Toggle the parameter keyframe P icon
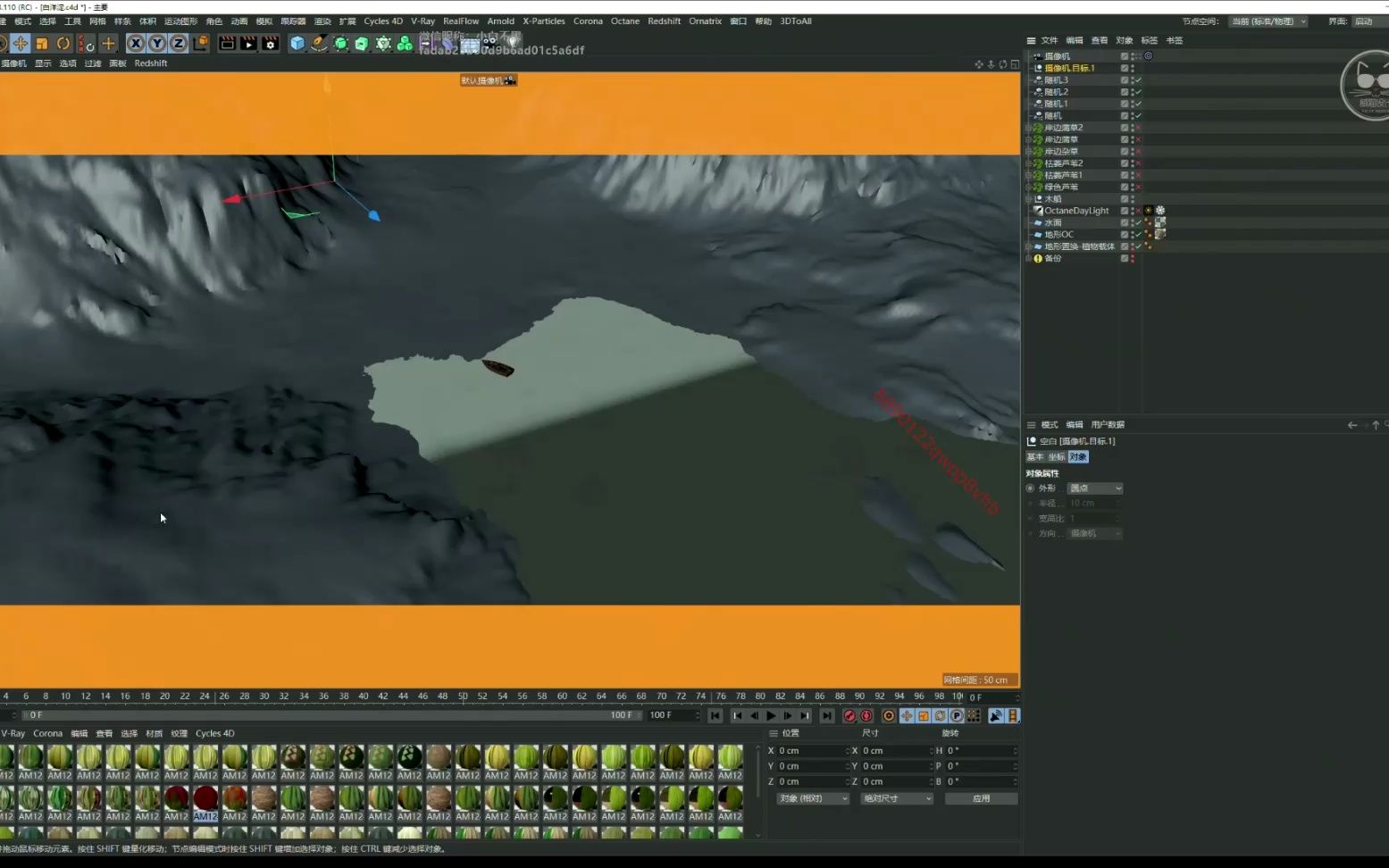 click(957, 716)
